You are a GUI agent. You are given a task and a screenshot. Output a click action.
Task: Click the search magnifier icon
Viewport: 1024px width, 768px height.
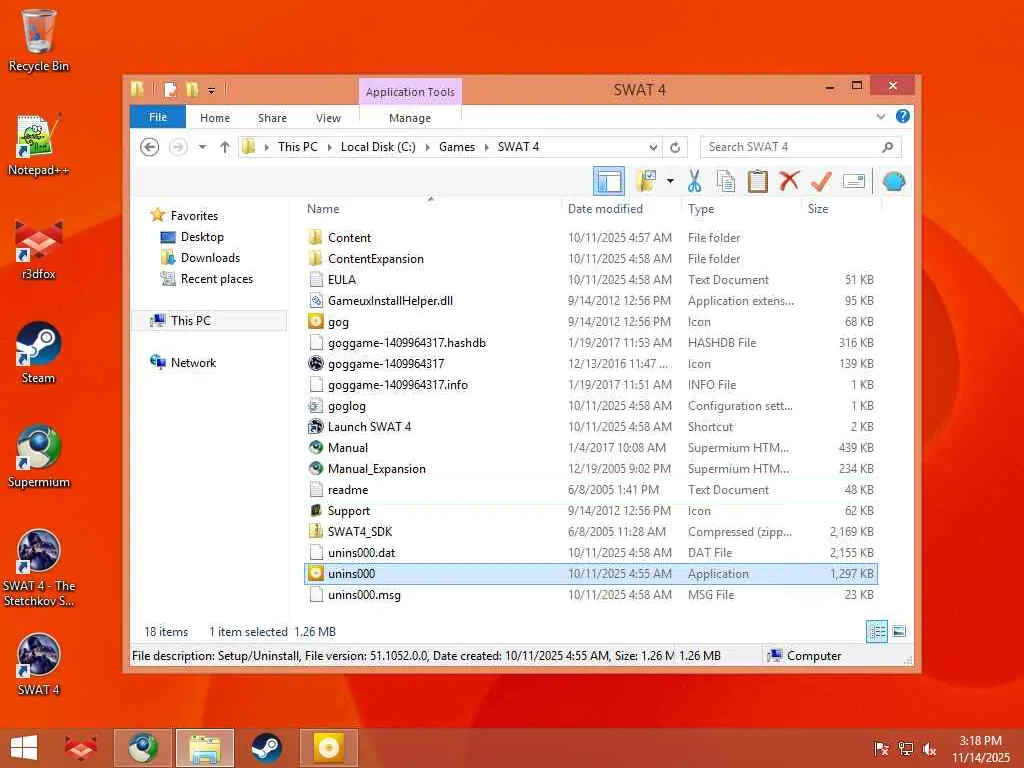[887, 147]
